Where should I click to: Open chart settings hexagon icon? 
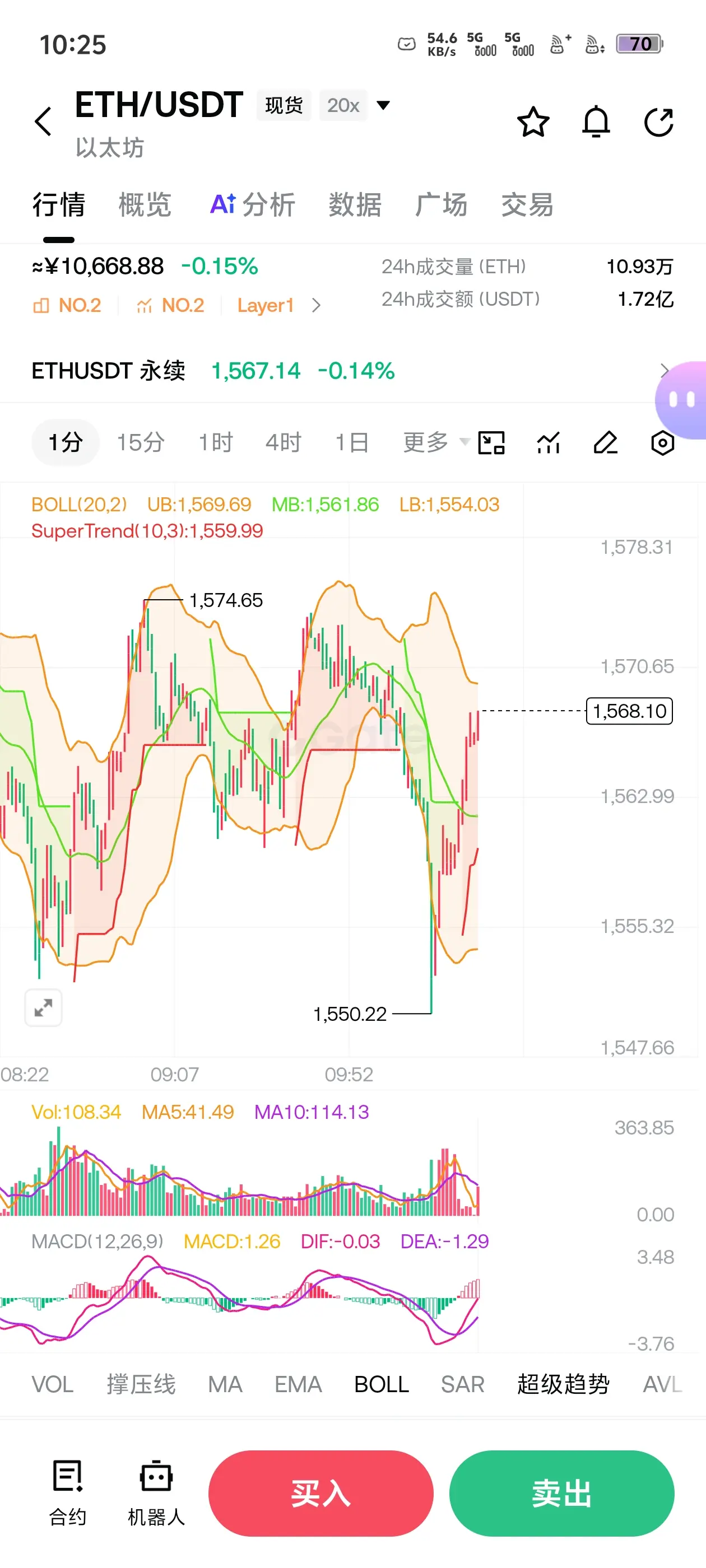(663, 442)
